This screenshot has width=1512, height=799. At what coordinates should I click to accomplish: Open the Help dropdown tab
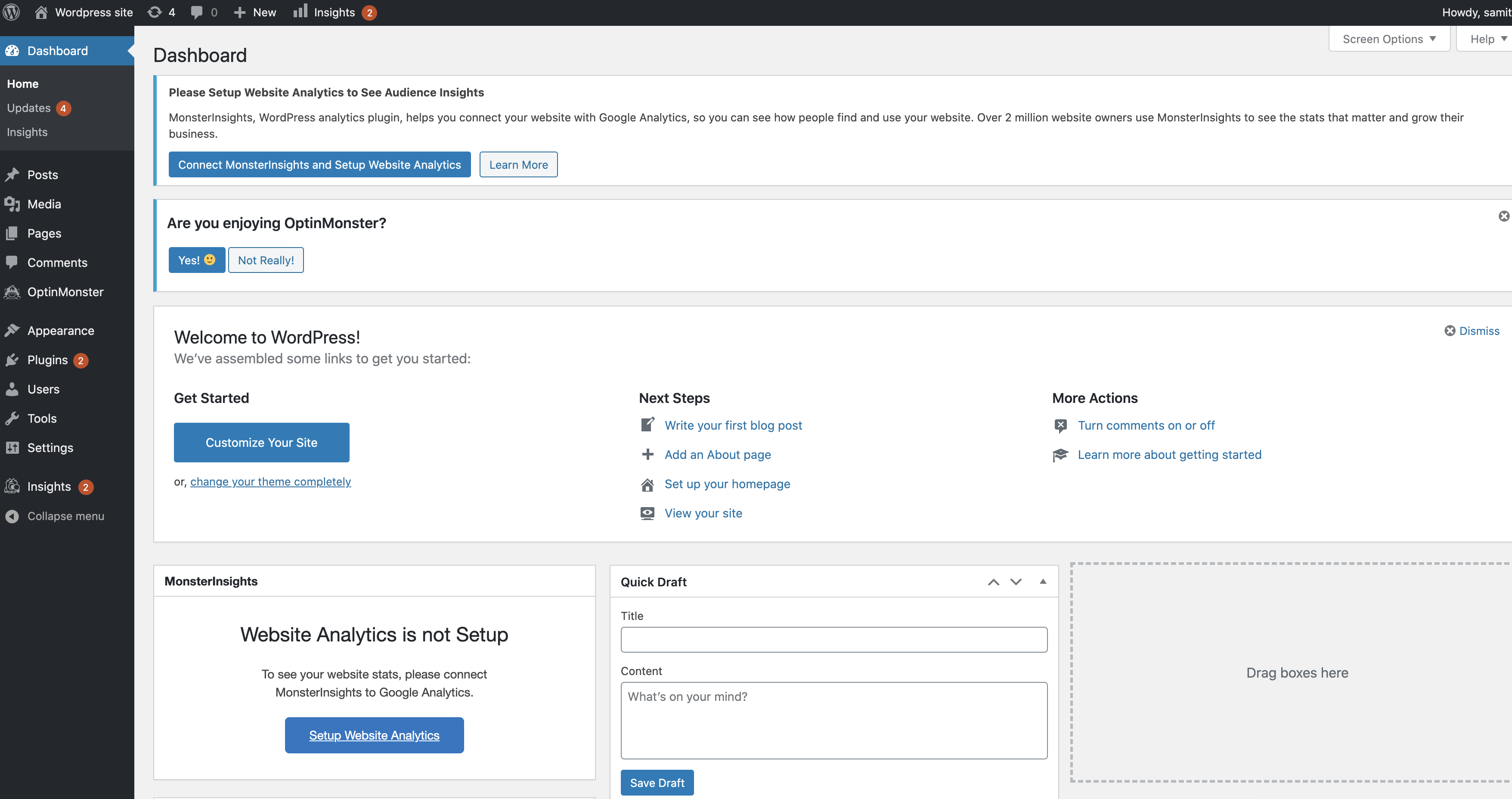1487,39
